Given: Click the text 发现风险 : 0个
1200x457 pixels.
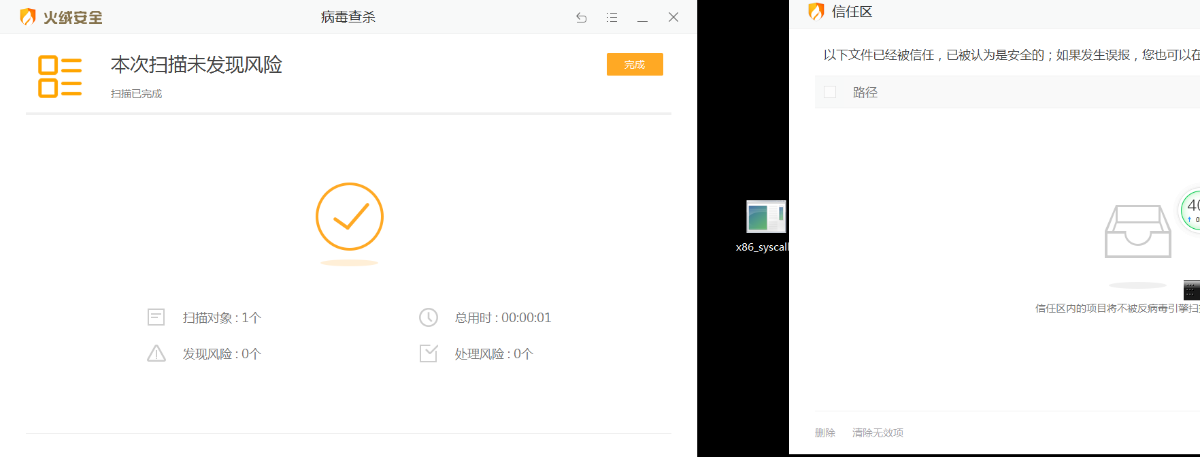Looking at the screenshot, I should coord(221,354).
